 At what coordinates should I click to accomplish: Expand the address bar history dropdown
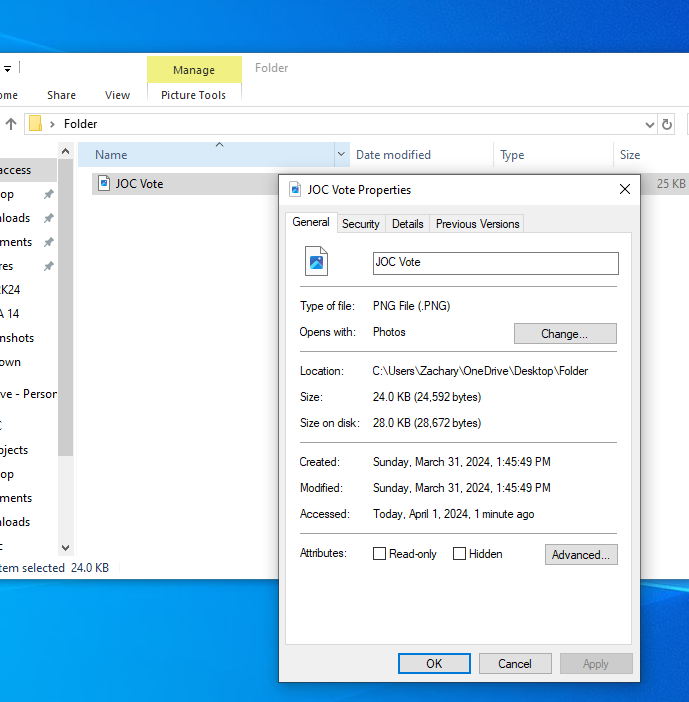click(x=650, y=124)
